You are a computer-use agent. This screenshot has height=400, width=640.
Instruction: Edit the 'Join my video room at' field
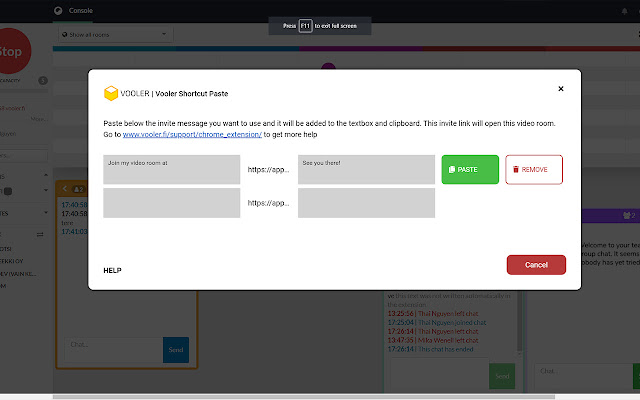coord(171,169)
